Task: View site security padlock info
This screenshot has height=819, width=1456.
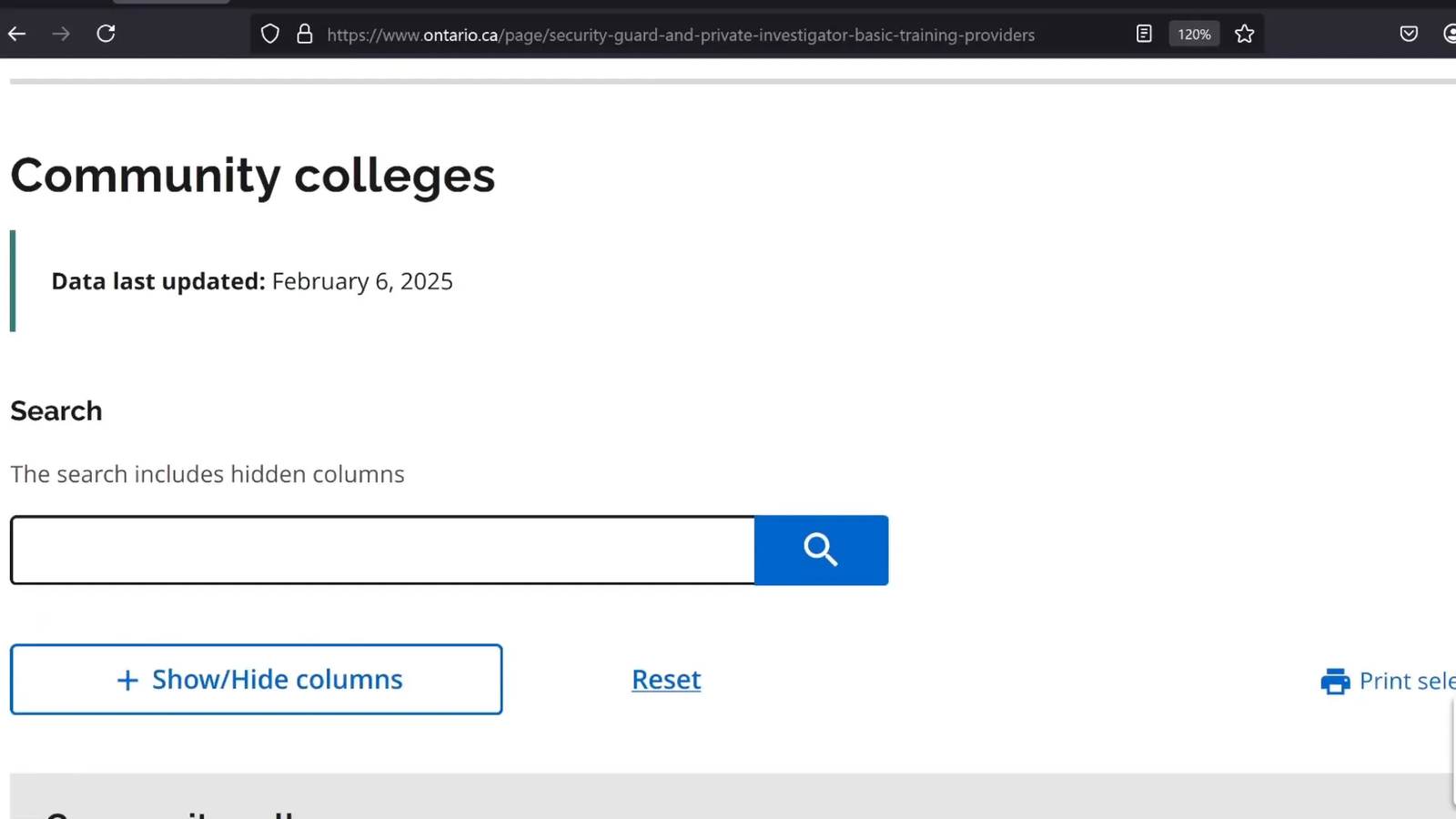Action: click(305, 35)
